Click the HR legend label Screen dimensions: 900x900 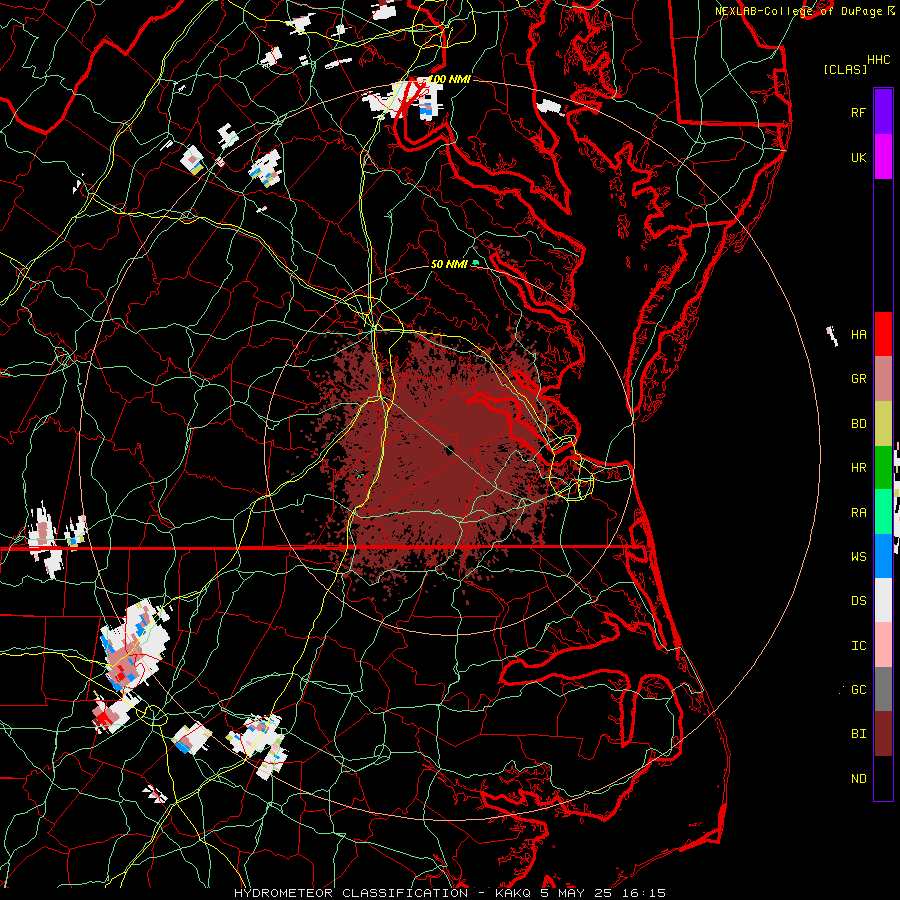(x=858, y=468)
